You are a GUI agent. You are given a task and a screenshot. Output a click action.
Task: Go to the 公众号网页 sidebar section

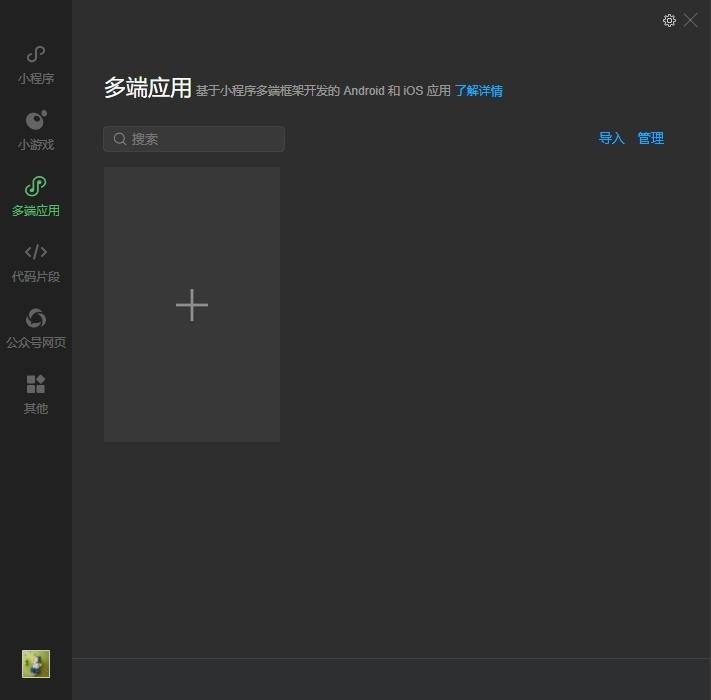tap(36, 328)
